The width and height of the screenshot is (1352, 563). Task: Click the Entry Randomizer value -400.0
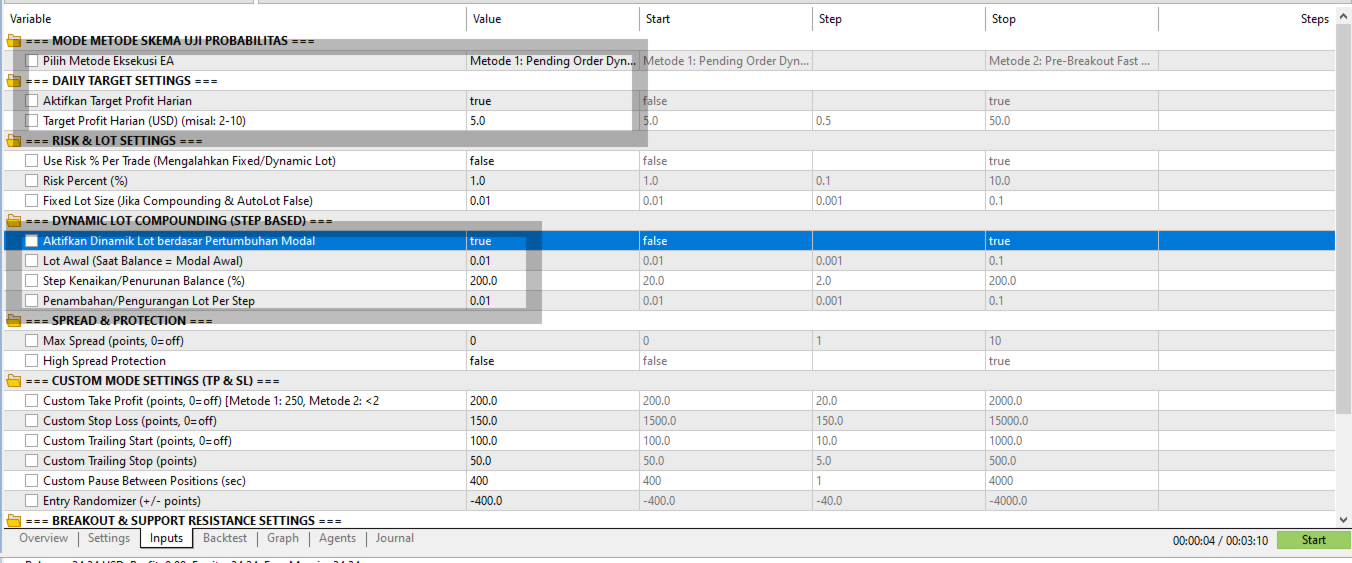(x=553, y=501)
